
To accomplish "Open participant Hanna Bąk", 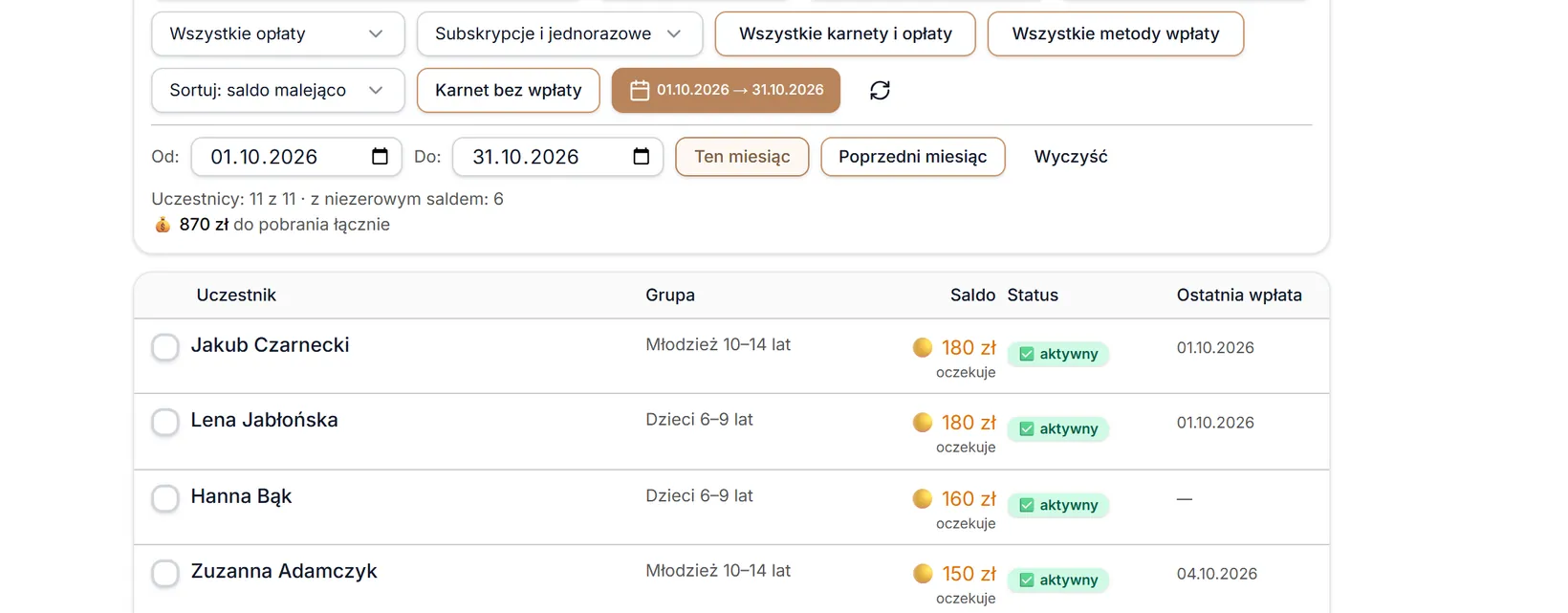I will click(241, 496).
